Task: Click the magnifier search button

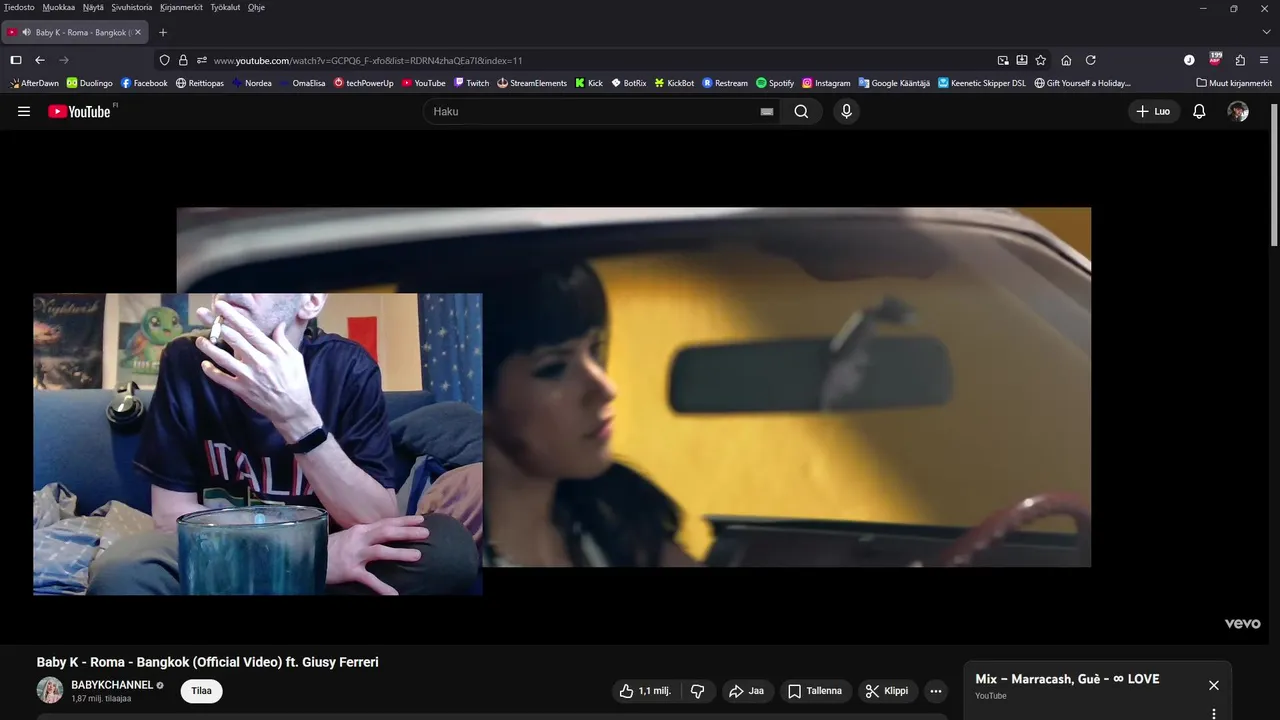Action: point(801,111)
